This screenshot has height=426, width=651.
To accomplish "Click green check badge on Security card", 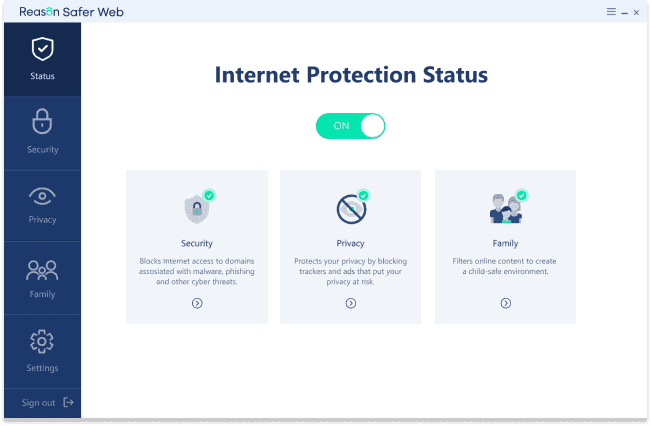I will [x=209, y=195].
